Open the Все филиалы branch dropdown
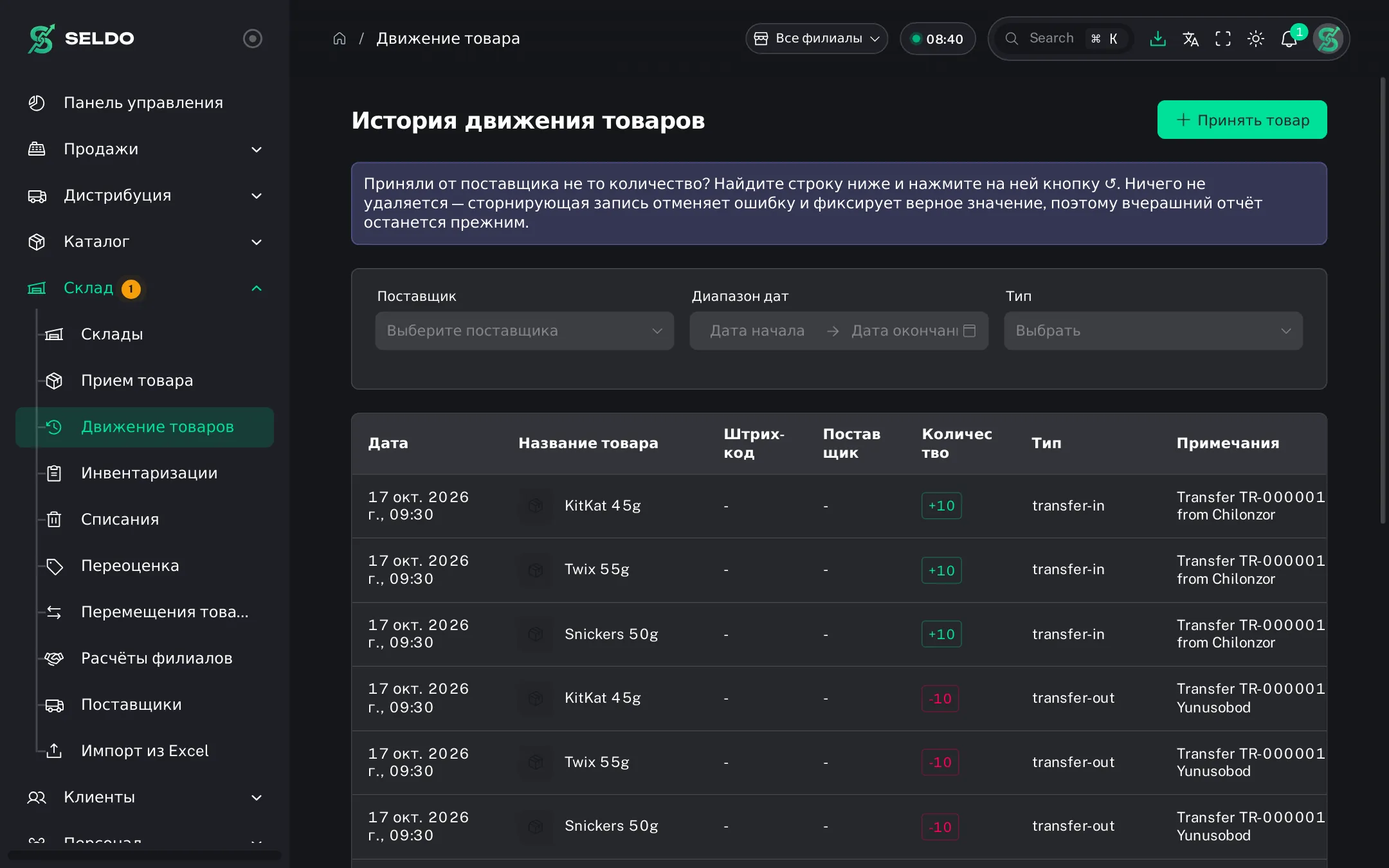Viewport: 1389px width, 868px height. [x=817, y=39]
